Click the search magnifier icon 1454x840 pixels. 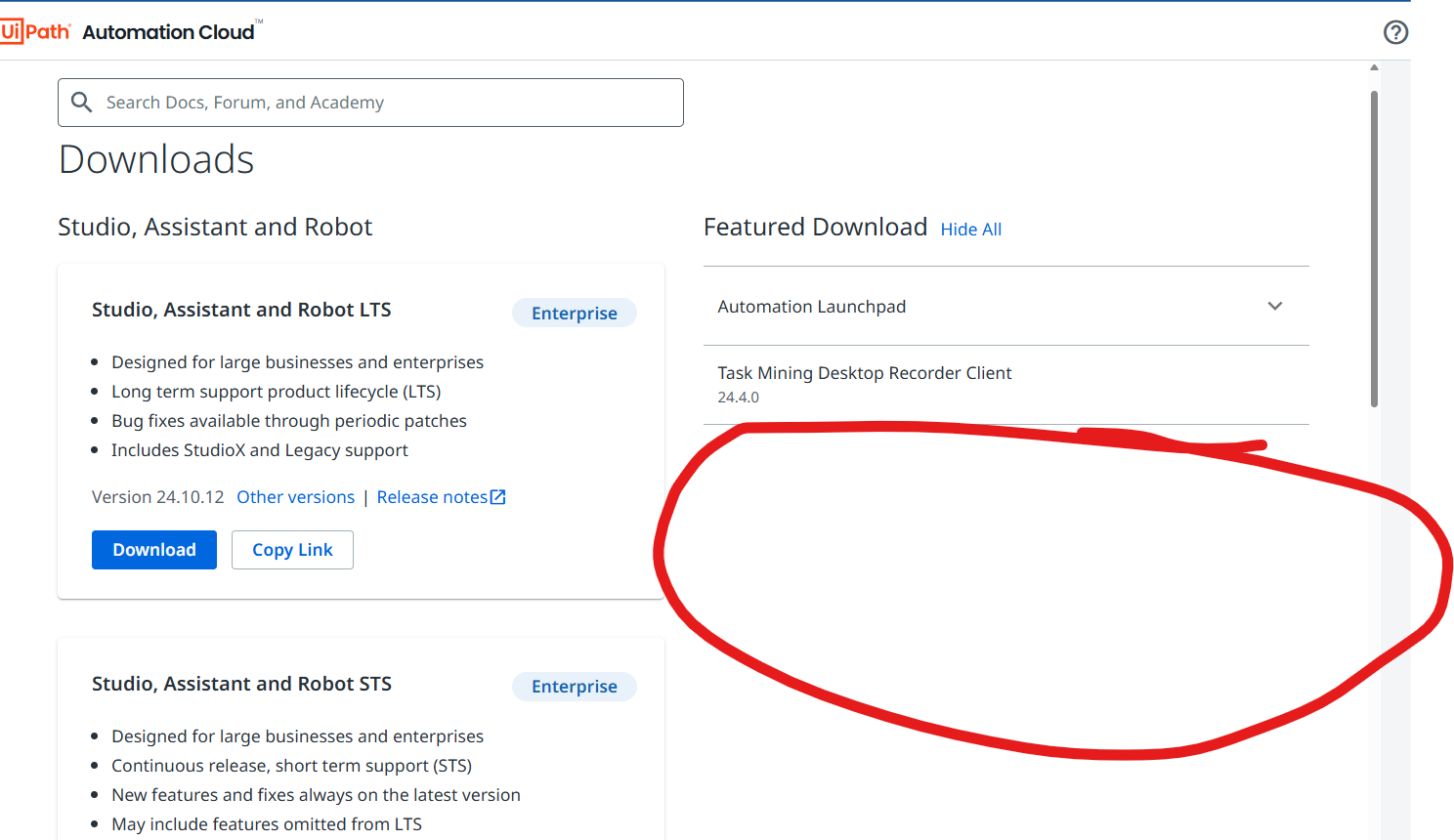pyautogui.click(x=82, y=103)
